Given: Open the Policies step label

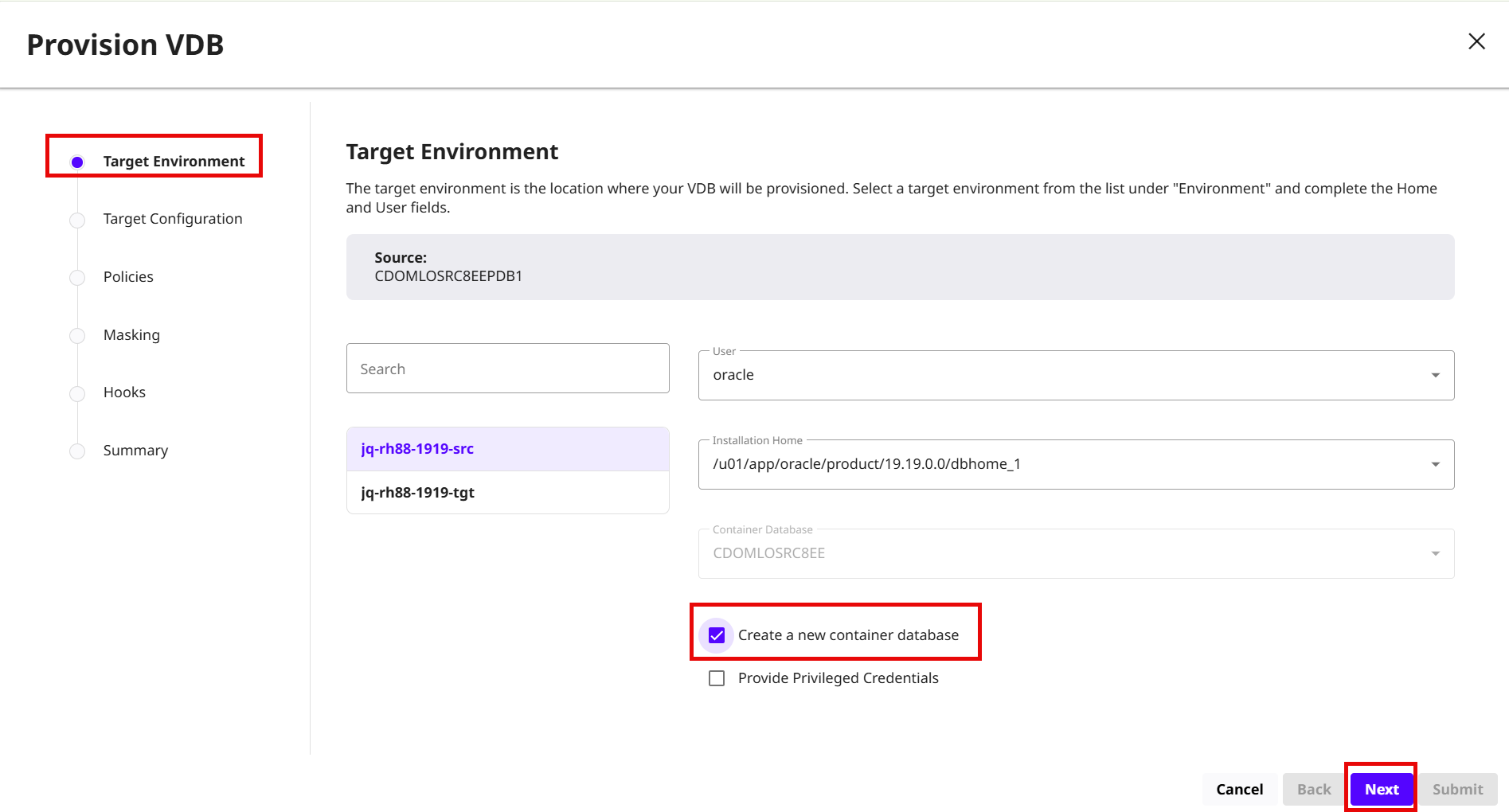Looking at the screenshot, I should (x=128, y=277).
